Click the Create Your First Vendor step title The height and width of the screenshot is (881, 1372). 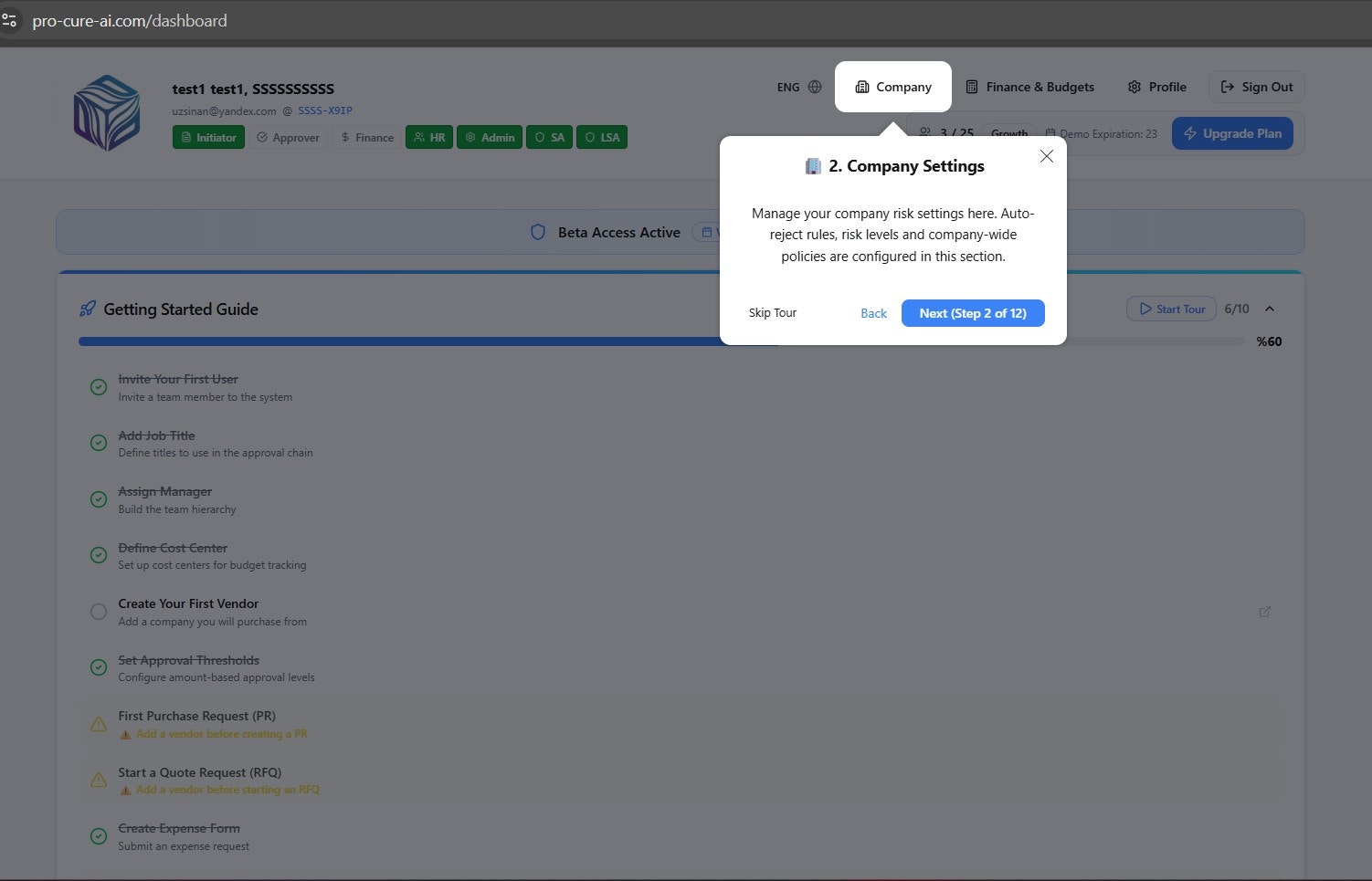pos(188,603)
